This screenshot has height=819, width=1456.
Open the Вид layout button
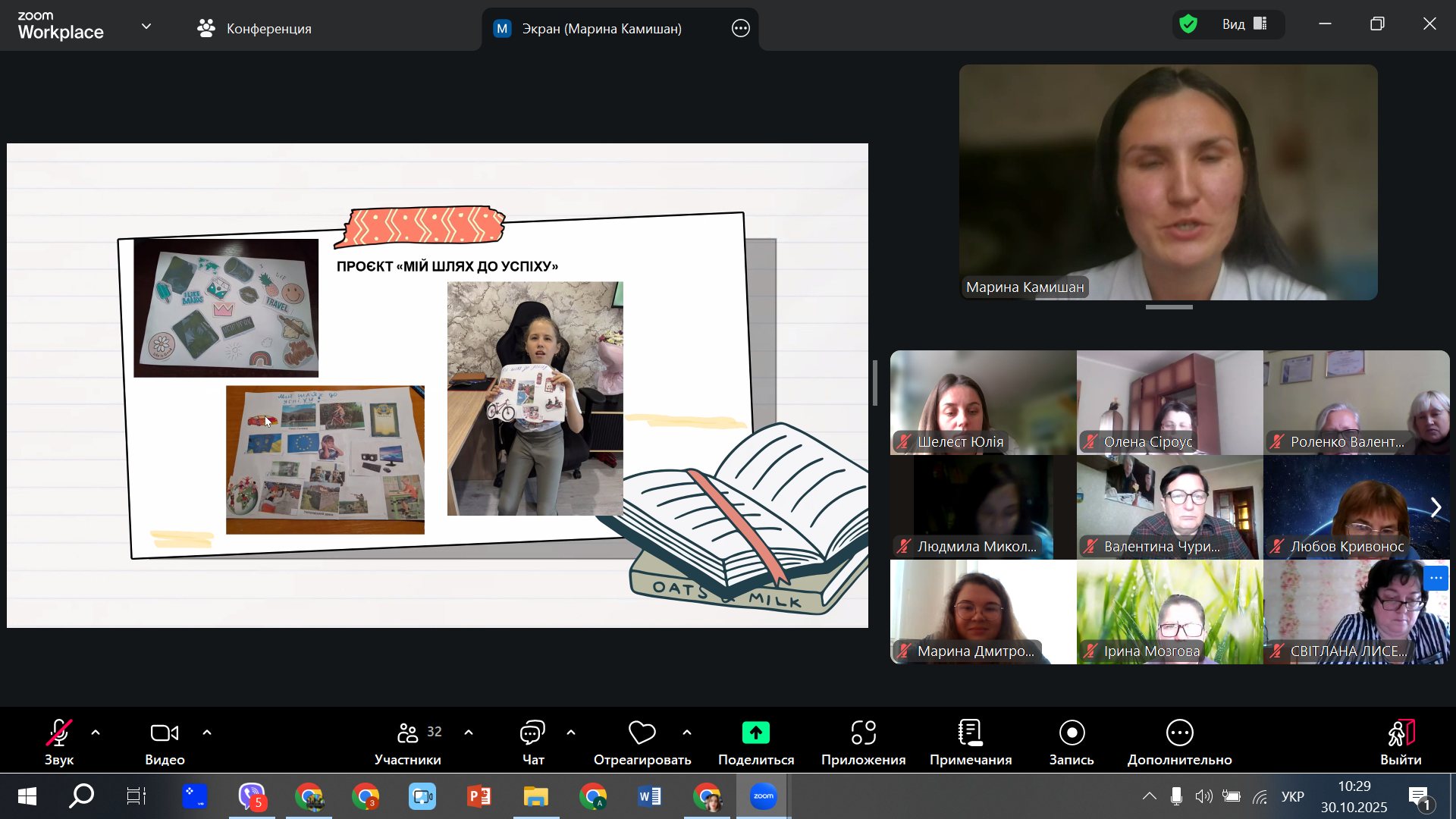click(1244, 24)
